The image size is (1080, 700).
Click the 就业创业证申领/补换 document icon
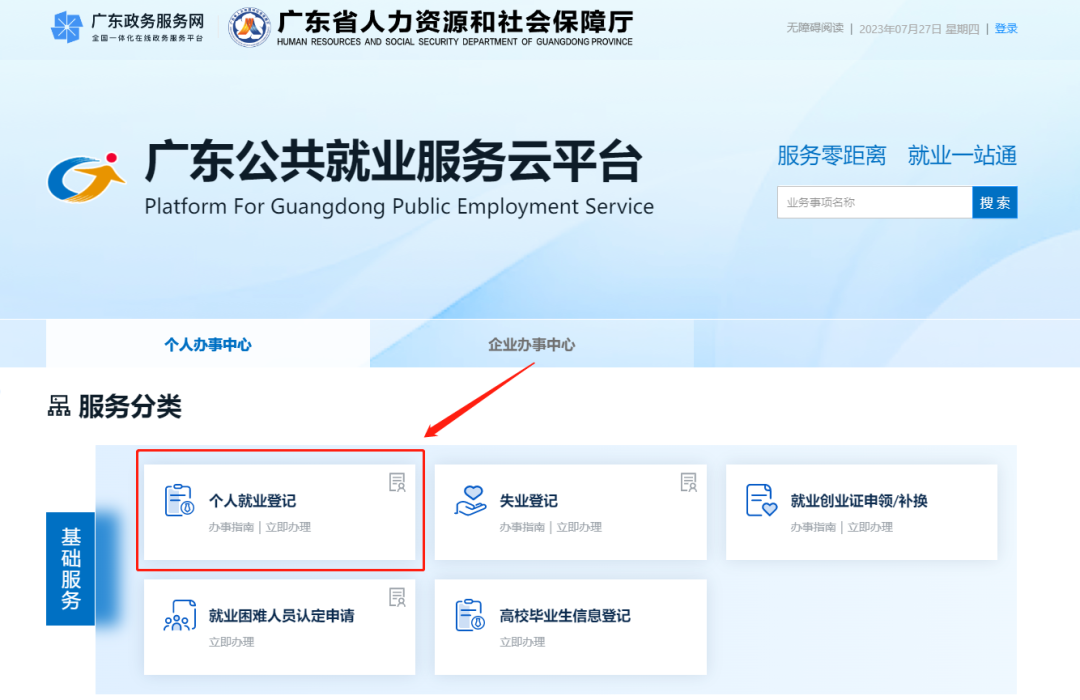point(761,500)
